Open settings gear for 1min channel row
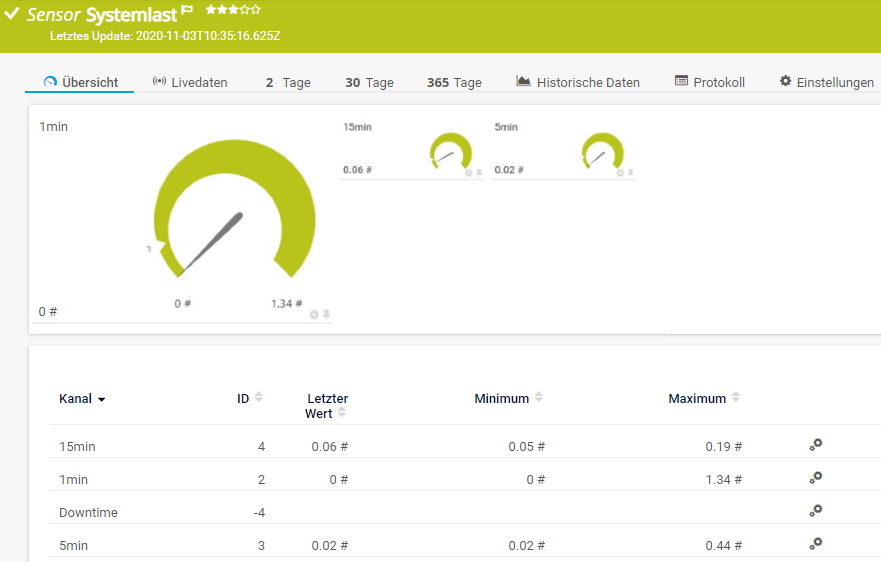Screen dimensions: 881x562 coord(815,478)
